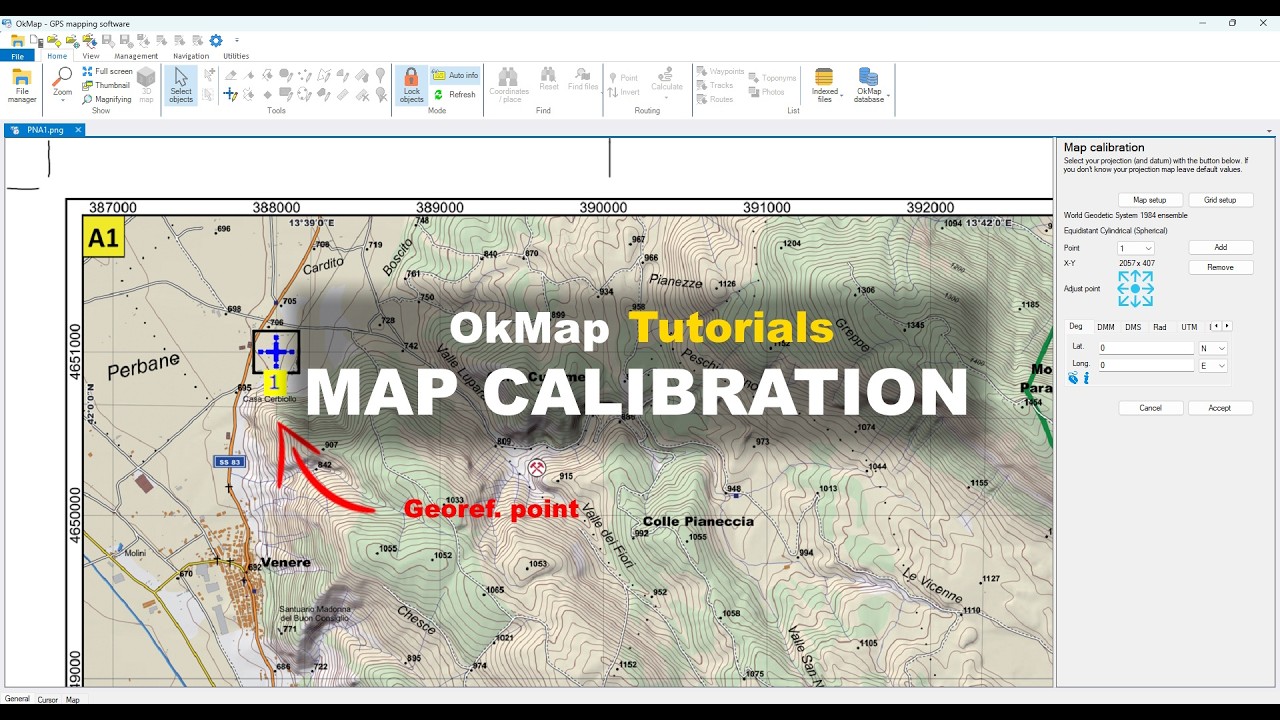The height and width of the screenshot is (720, 1280).
Task: Open the 3D map view
Action: (146, 86)
